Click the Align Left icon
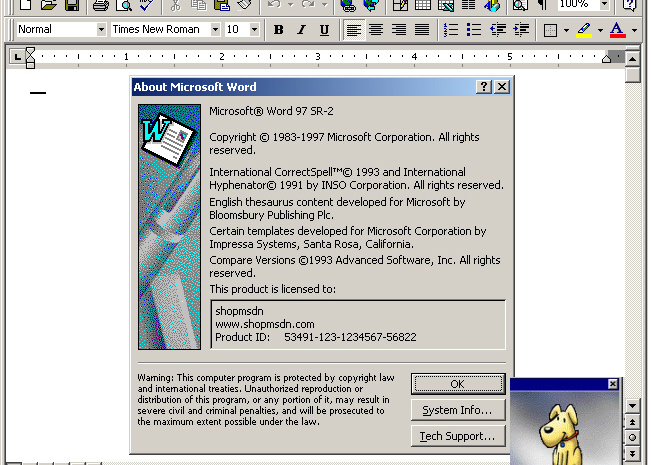This screenshot has height=465, width=651. pyautogui.click(x=354, y=30)
